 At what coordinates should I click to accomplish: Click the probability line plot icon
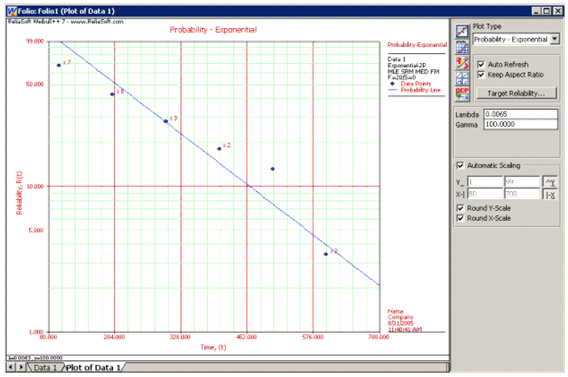click(462, 31)
